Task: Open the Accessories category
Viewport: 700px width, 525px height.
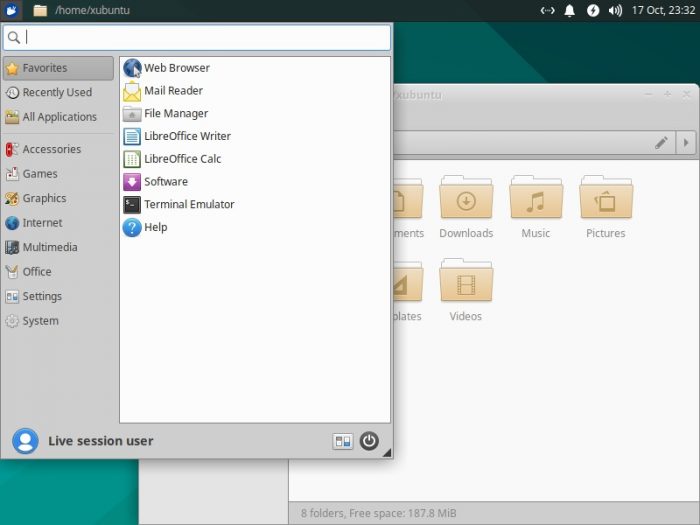Action: pyautogui.click(x=51, y=149)
